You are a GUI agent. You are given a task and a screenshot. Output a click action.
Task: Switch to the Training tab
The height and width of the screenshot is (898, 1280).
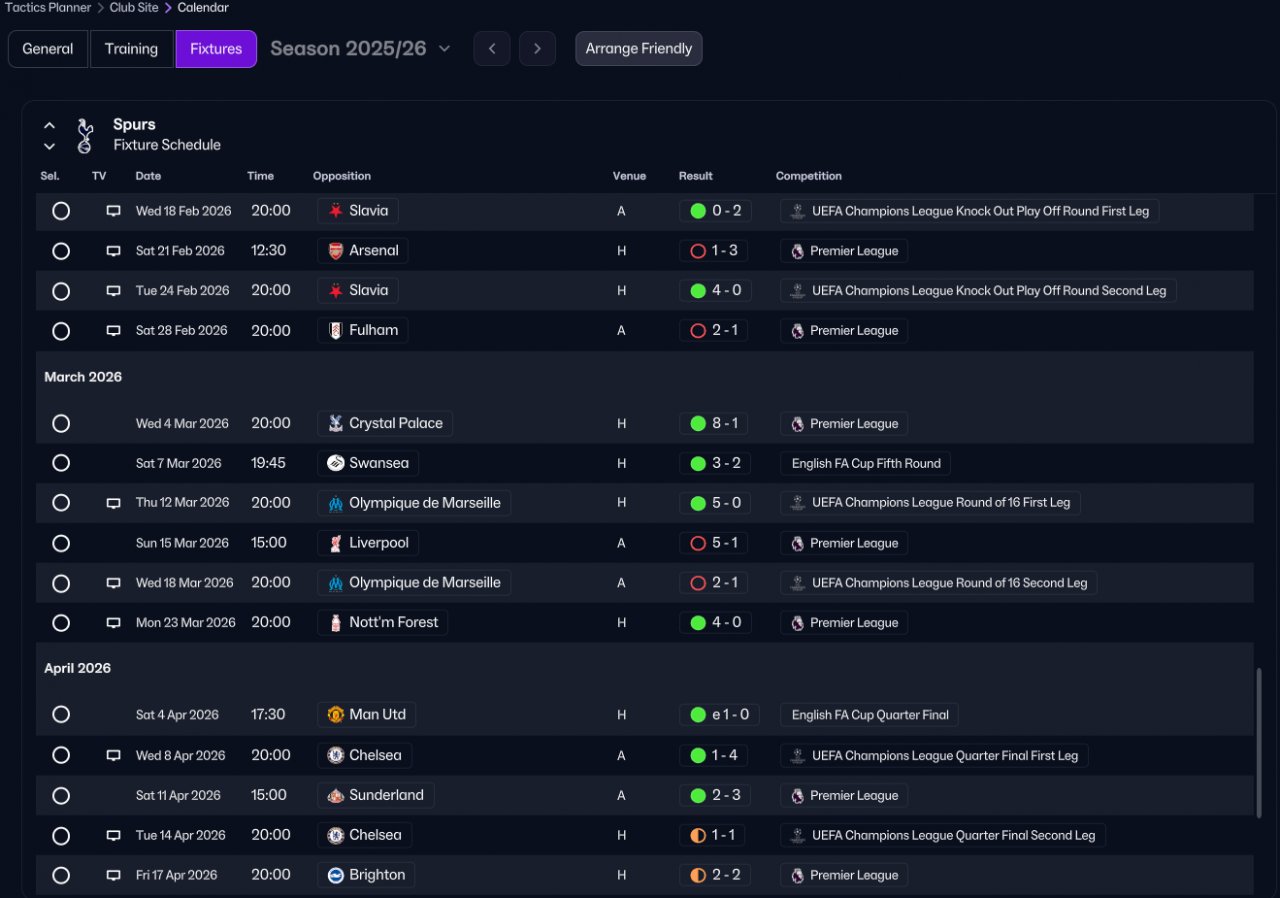131,49
